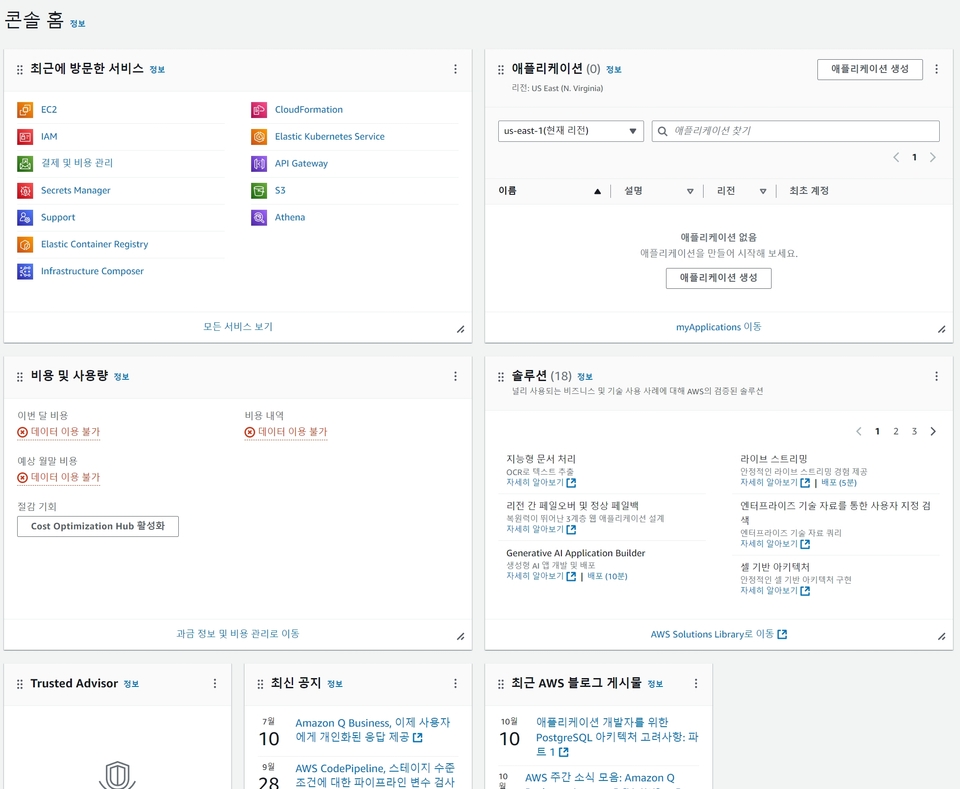Click the Secrets Manager icon
This screenshot has height=789, width=960.
click(x=25, y=190)
